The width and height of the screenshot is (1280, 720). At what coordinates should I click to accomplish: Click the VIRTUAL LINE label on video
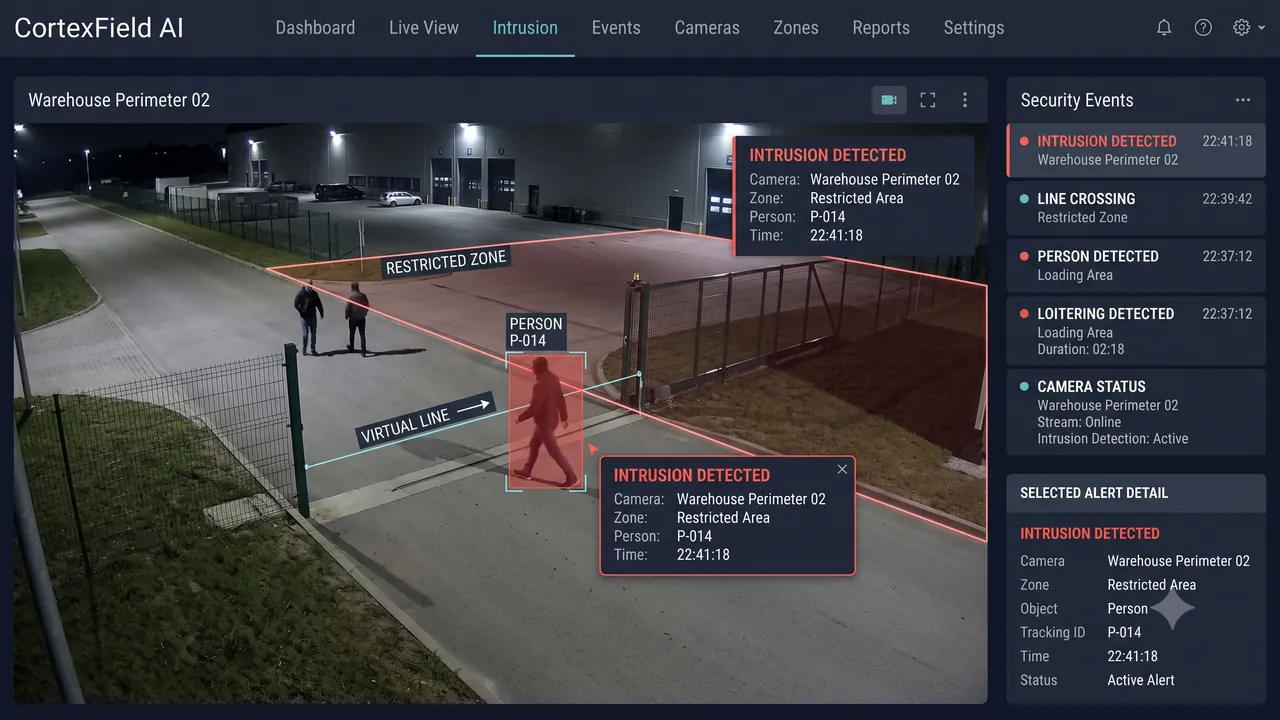coord(426,419)
